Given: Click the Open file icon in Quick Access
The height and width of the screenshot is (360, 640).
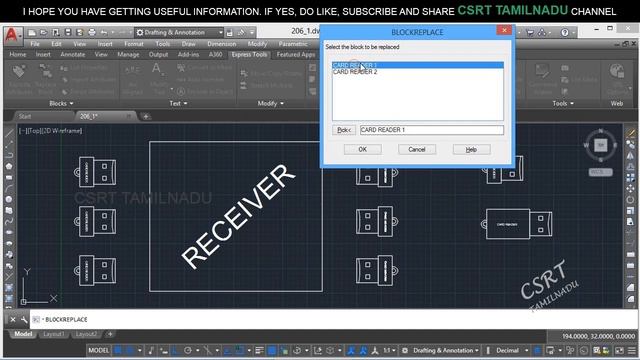Looking at the screenshot, I should [44, 32].
